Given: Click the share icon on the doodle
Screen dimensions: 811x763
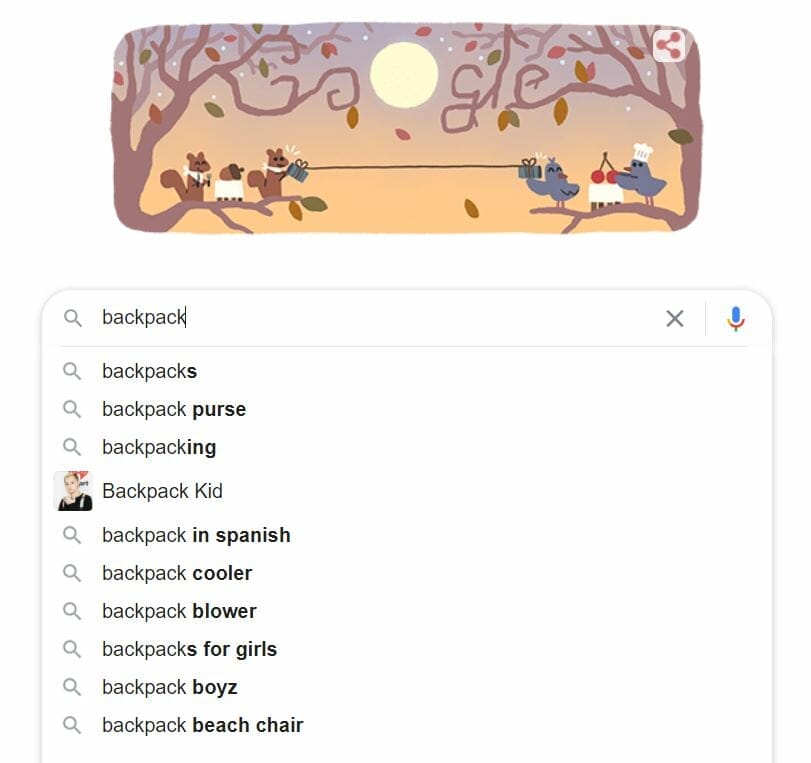Looking at the screenshot, I should [668, 46].
